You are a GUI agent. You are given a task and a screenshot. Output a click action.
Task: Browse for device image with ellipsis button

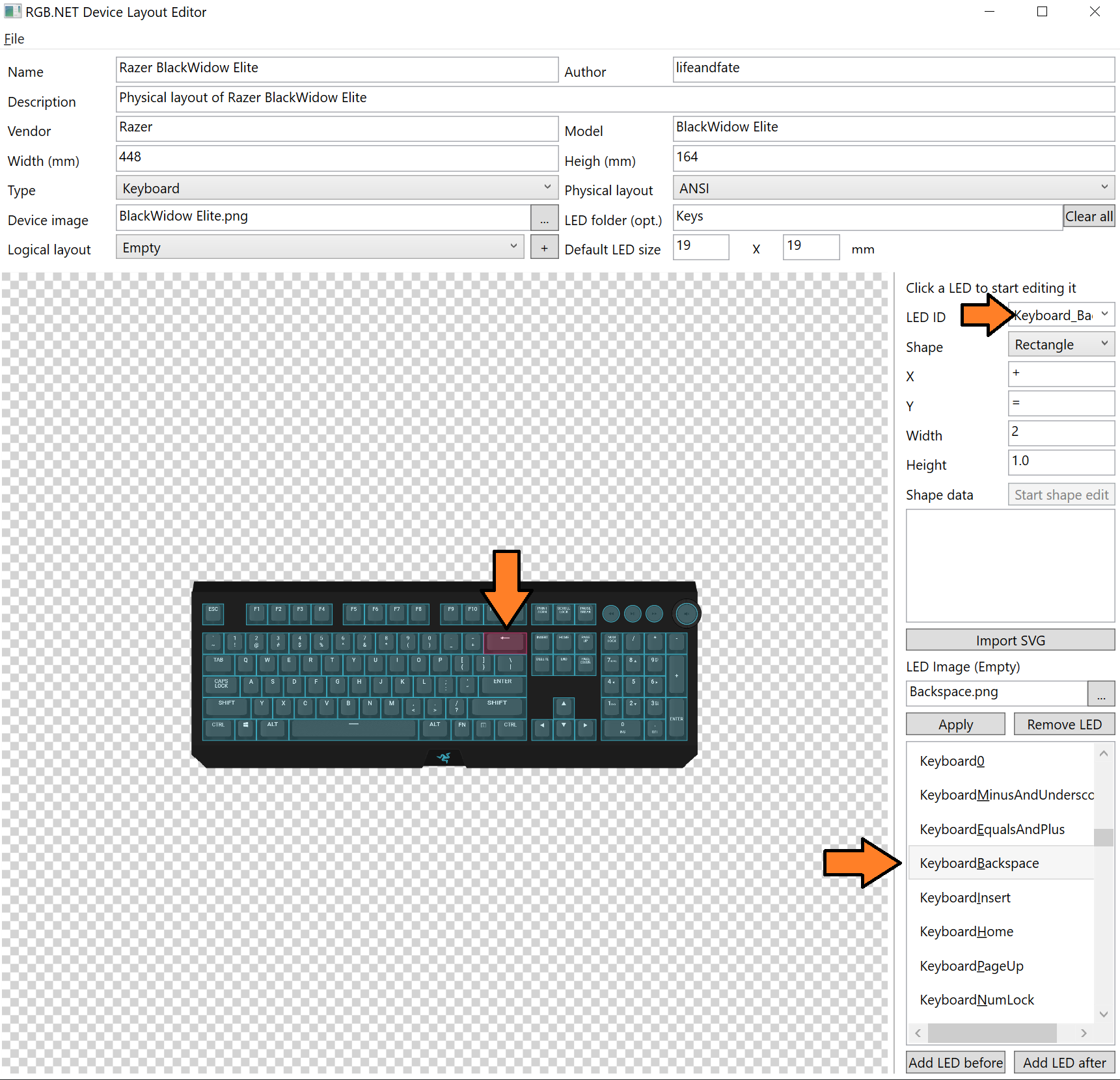click(x=544, y=217)
